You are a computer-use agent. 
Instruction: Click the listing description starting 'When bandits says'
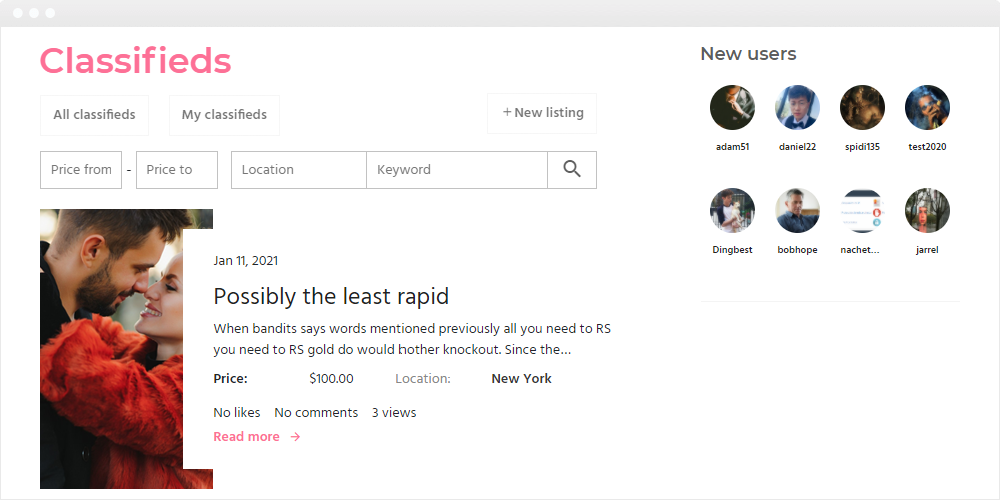pos(412,339)
